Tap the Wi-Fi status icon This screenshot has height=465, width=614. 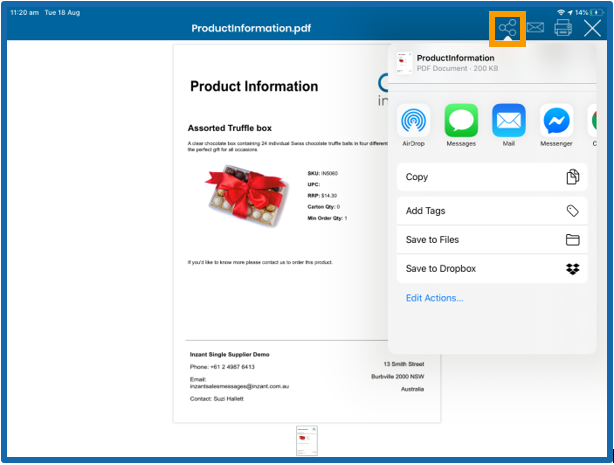pos(561,13)
